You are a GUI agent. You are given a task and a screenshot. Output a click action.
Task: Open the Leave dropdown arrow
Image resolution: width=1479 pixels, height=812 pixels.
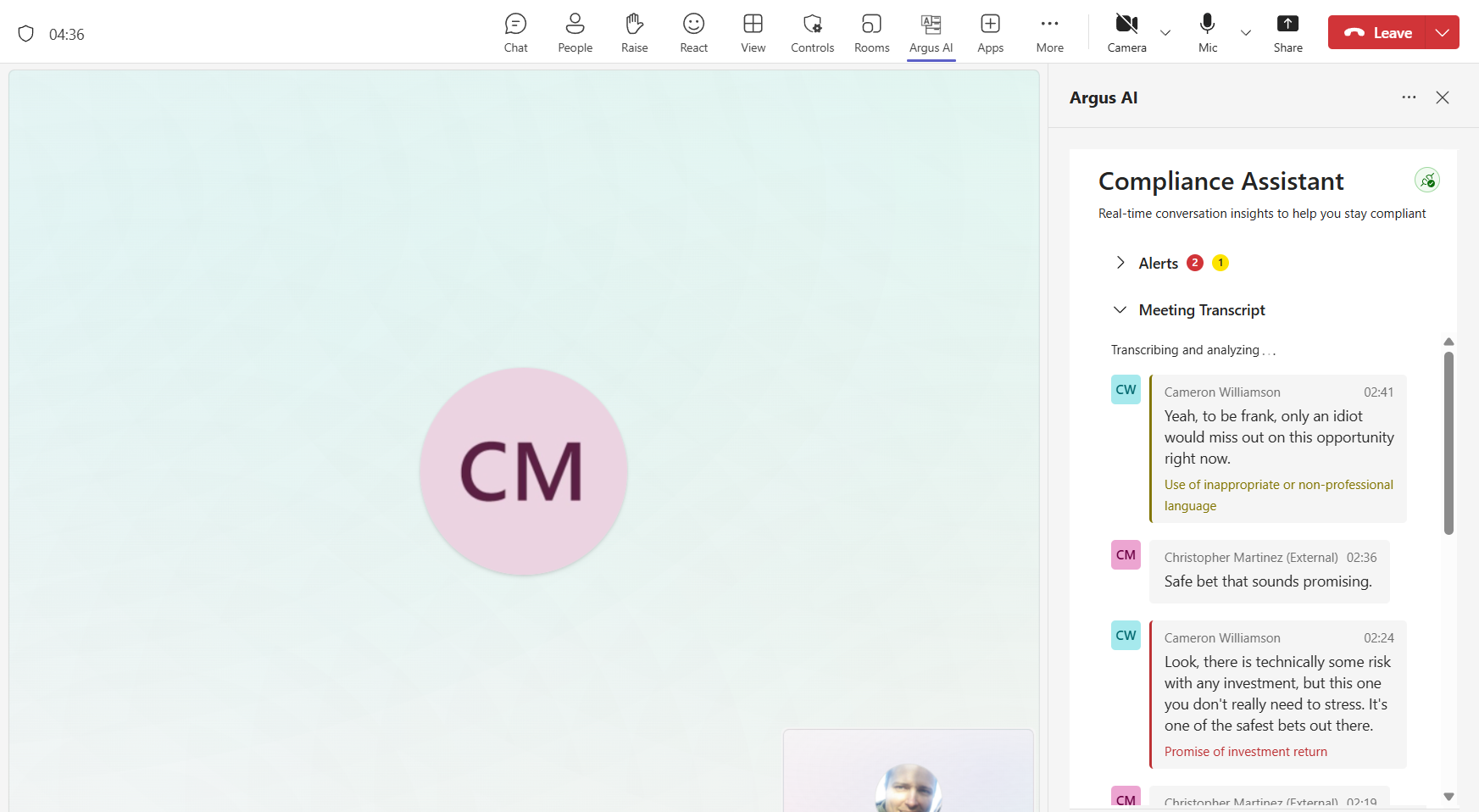[x=1442, y=32]
